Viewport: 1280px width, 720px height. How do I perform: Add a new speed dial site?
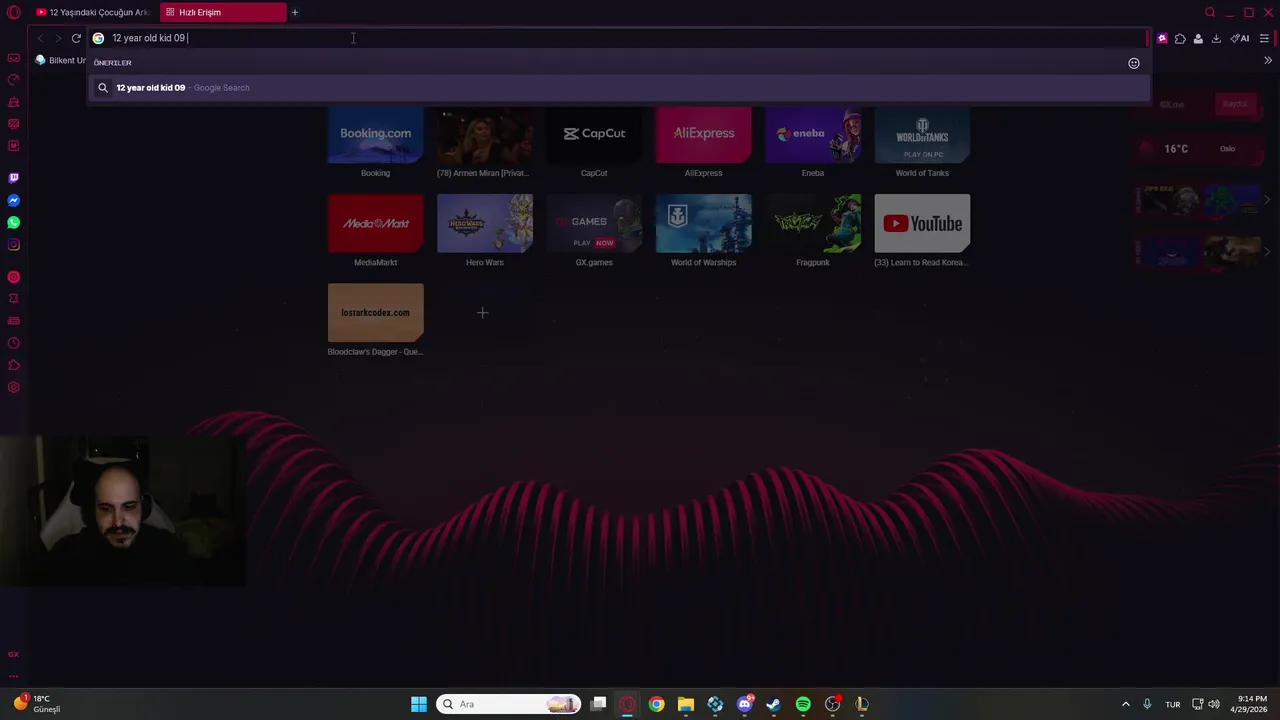point(482,313)
